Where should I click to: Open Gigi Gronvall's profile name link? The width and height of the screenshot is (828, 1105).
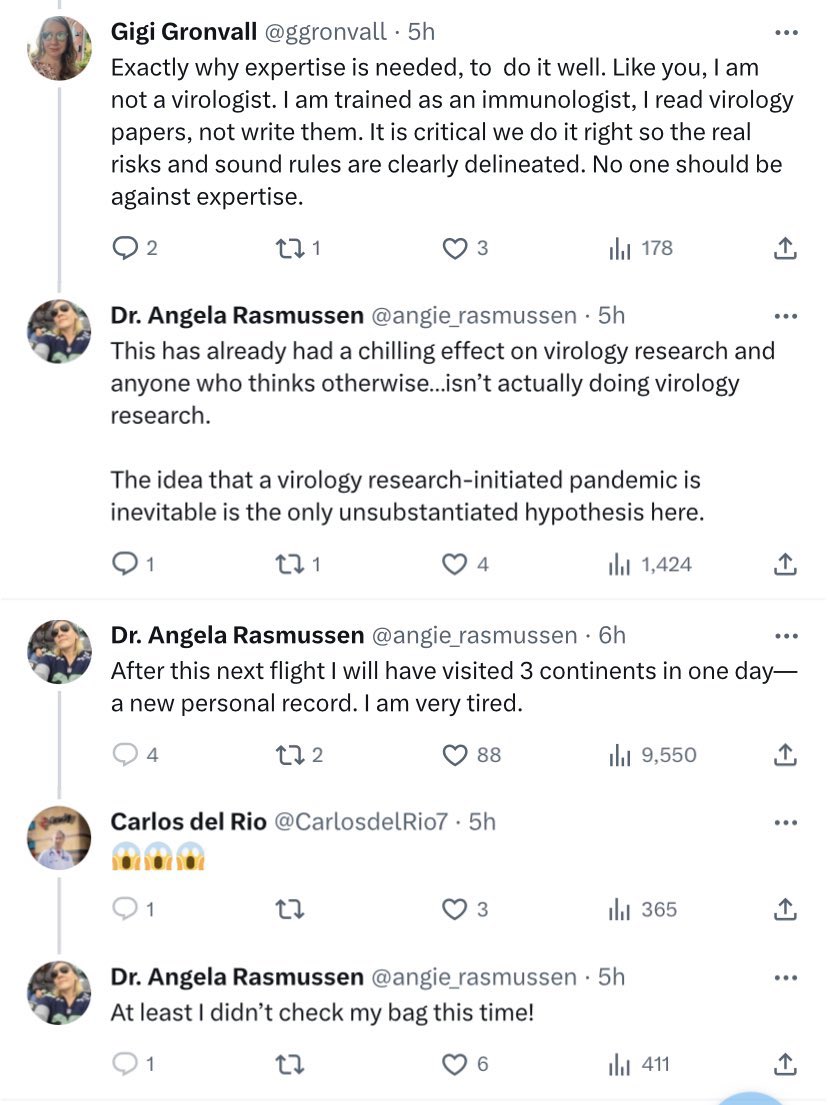[182, 32]
